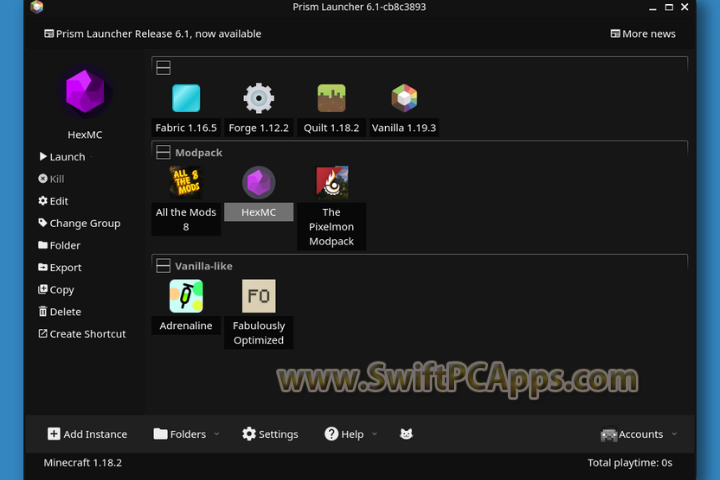The width and height of the screenshot is (720, 480).
Task: Click the Fabulously Optimized label
Action: tap(259, 333)
